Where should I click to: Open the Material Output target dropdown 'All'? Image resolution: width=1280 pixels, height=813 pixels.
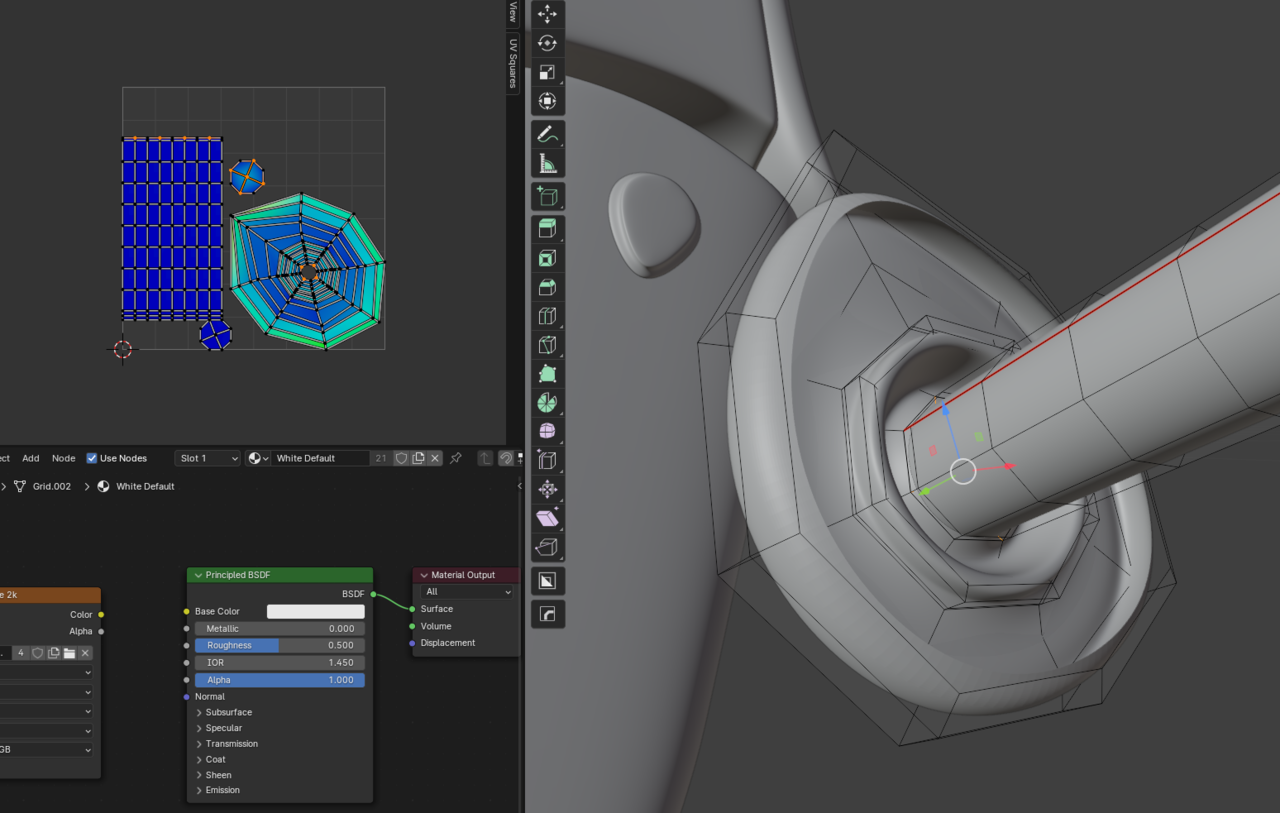click(x=466, y=592)
